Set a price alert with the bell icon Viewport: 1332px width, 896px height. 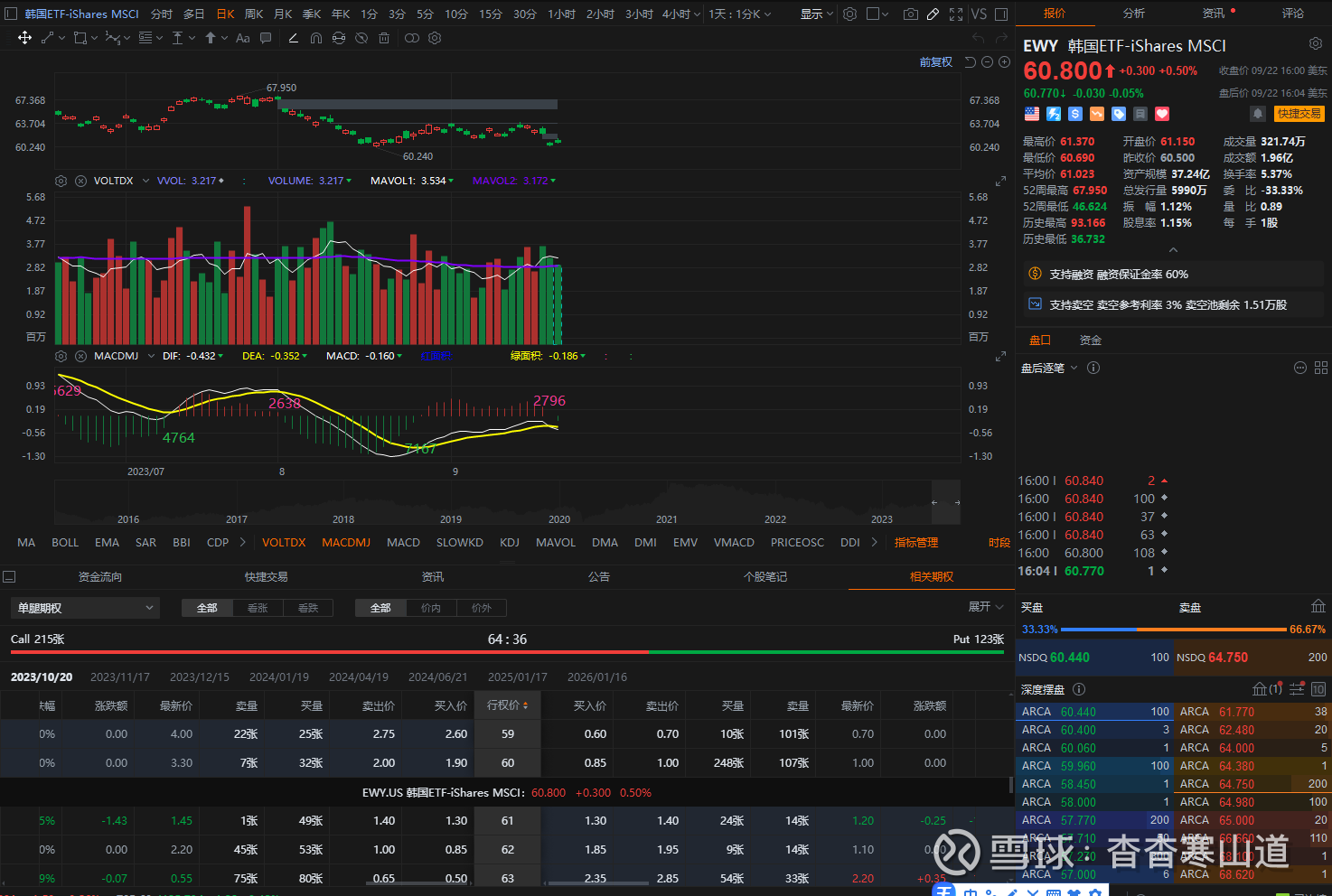click(x=1257, y=114)
